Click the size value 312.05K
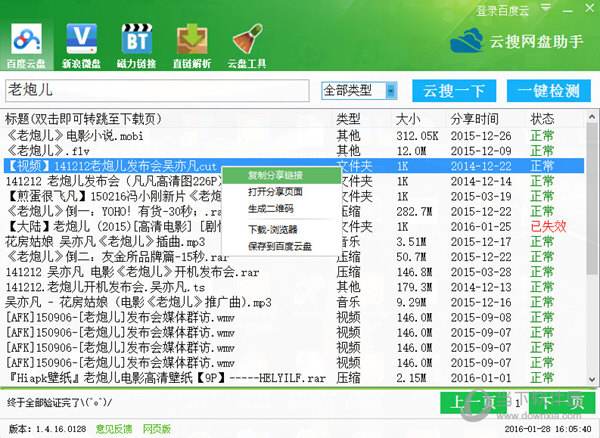This screenshot has width=600, height=438. 417,136
